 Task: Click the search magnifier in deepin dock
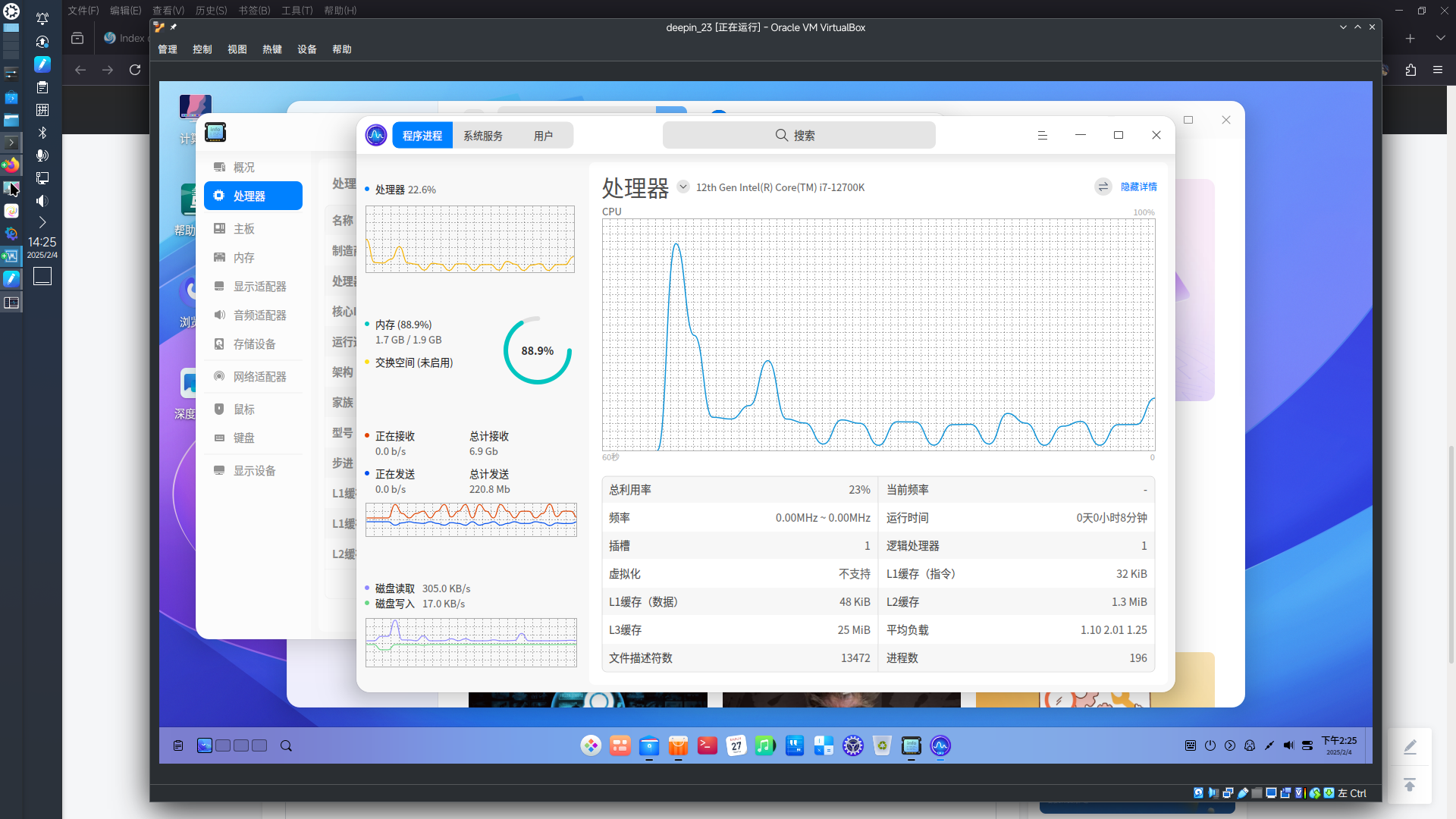click(x=286, y=745)
